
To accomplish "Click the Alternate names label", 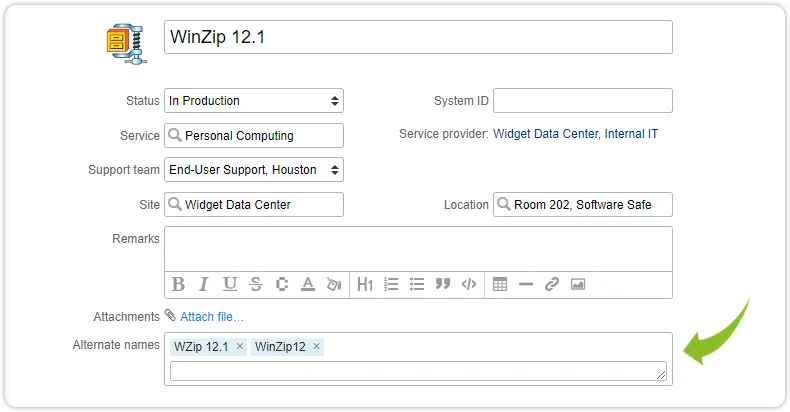I will click(116, 345).
